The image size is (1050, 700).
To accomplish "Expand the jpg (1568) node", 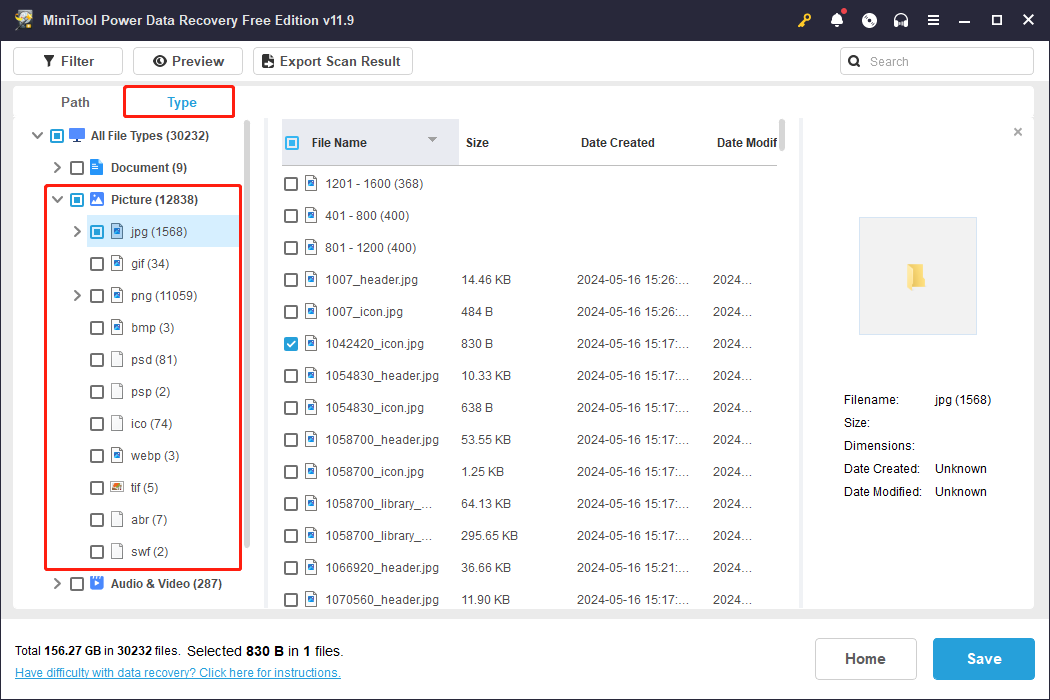I will pyautogui.click(x=77, y=232).
